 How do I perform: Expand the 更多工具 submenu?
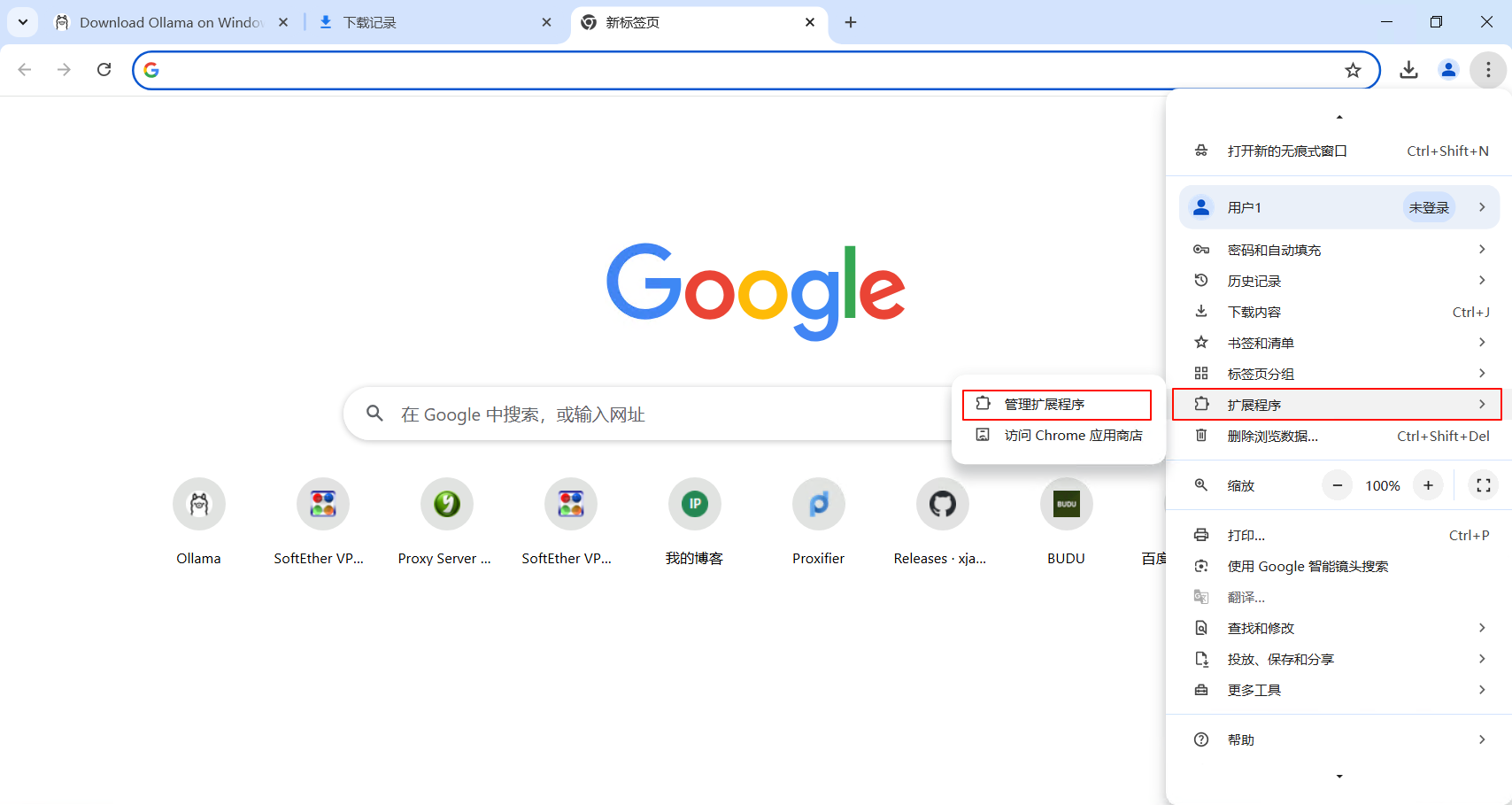tap(1338, 690)
